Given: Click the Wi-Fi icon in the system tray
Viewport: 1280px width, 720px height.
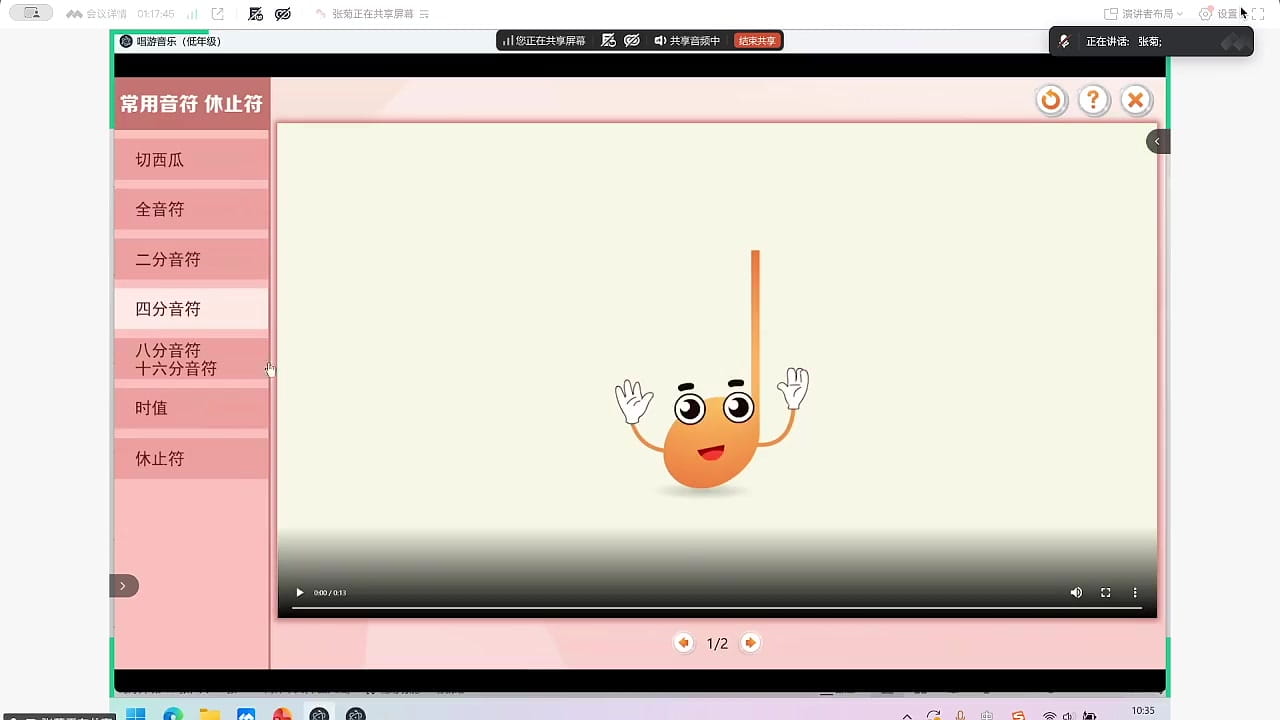Looking at the screenshot, I should (x=1049, y=716).
